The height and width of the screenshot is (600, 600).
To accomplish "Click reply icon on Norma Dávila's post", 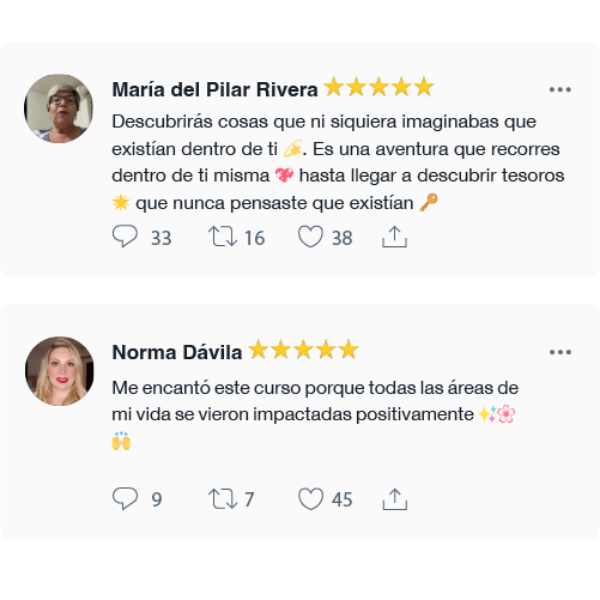I will click(x=125, y=499).
